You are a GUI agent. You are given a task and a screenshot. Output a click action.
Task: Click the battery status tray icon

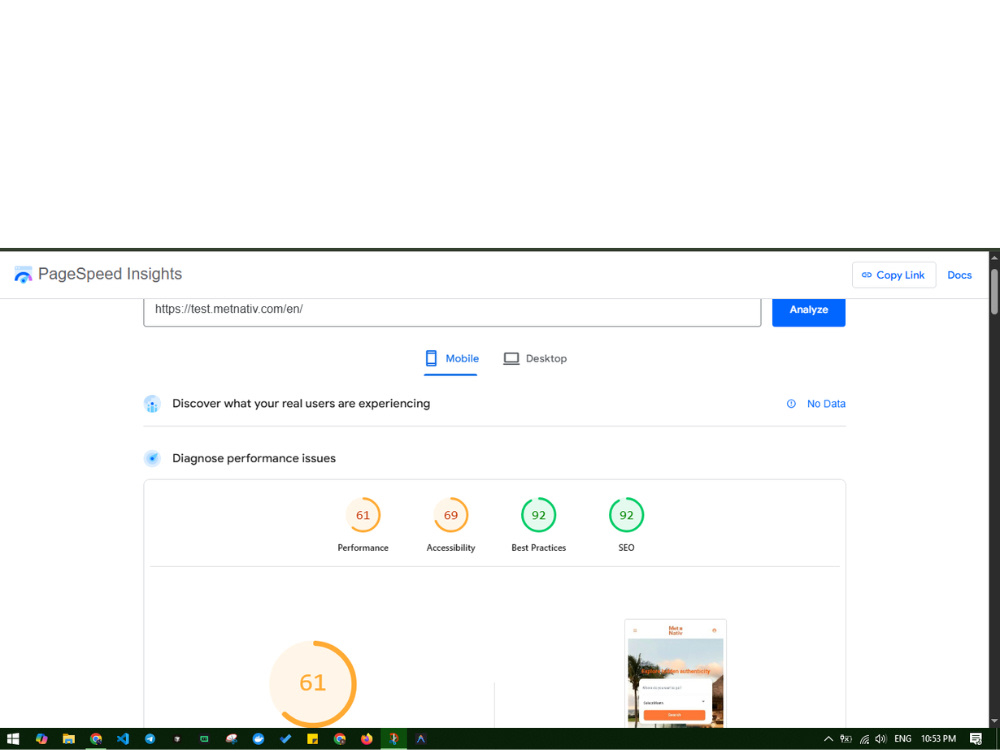click(846, 739)
